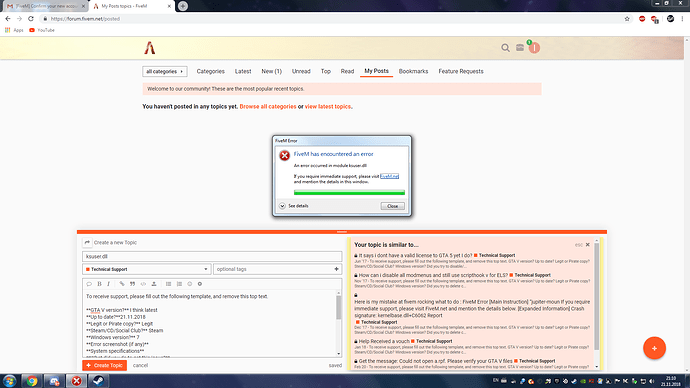
Task: Click the upload icon in composer toolbar
Action: tap(154, 284)
